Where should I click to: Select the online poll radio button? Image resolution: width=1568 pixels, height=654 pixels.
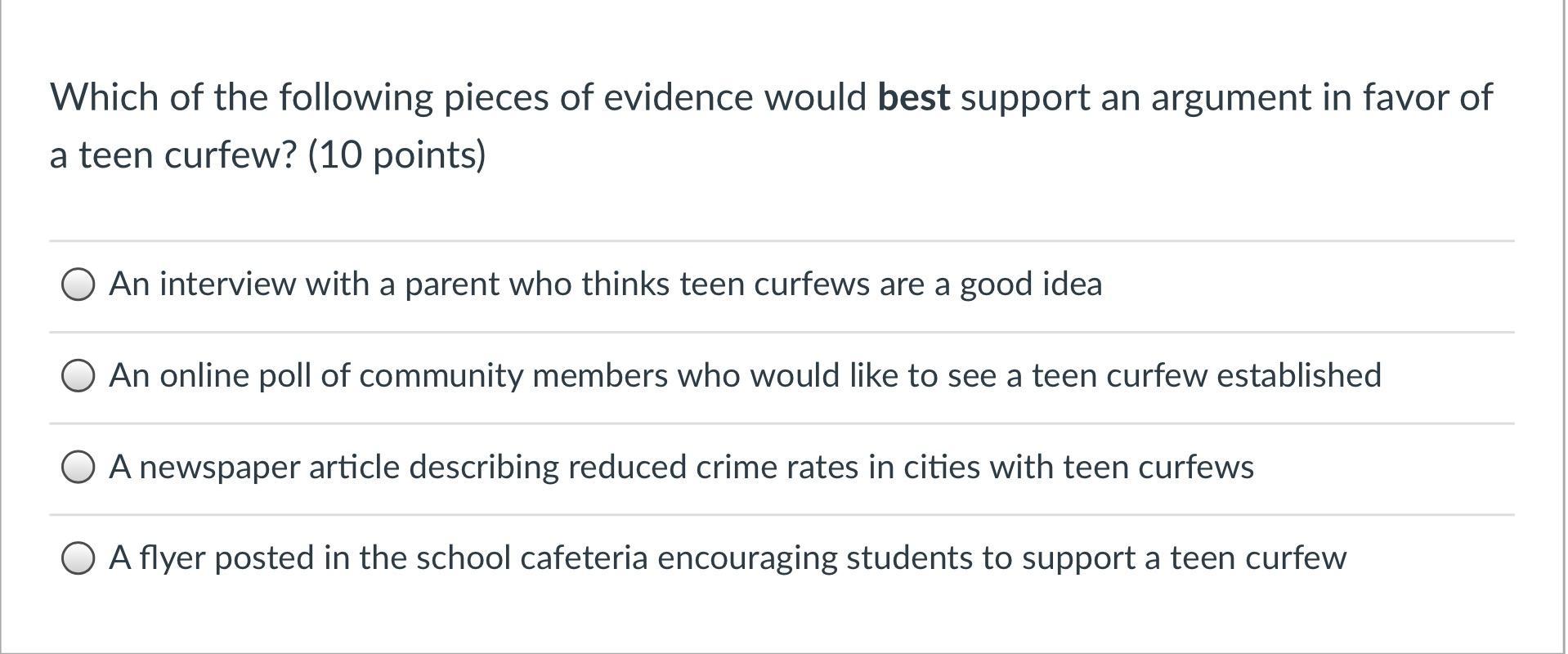[78, 377]
